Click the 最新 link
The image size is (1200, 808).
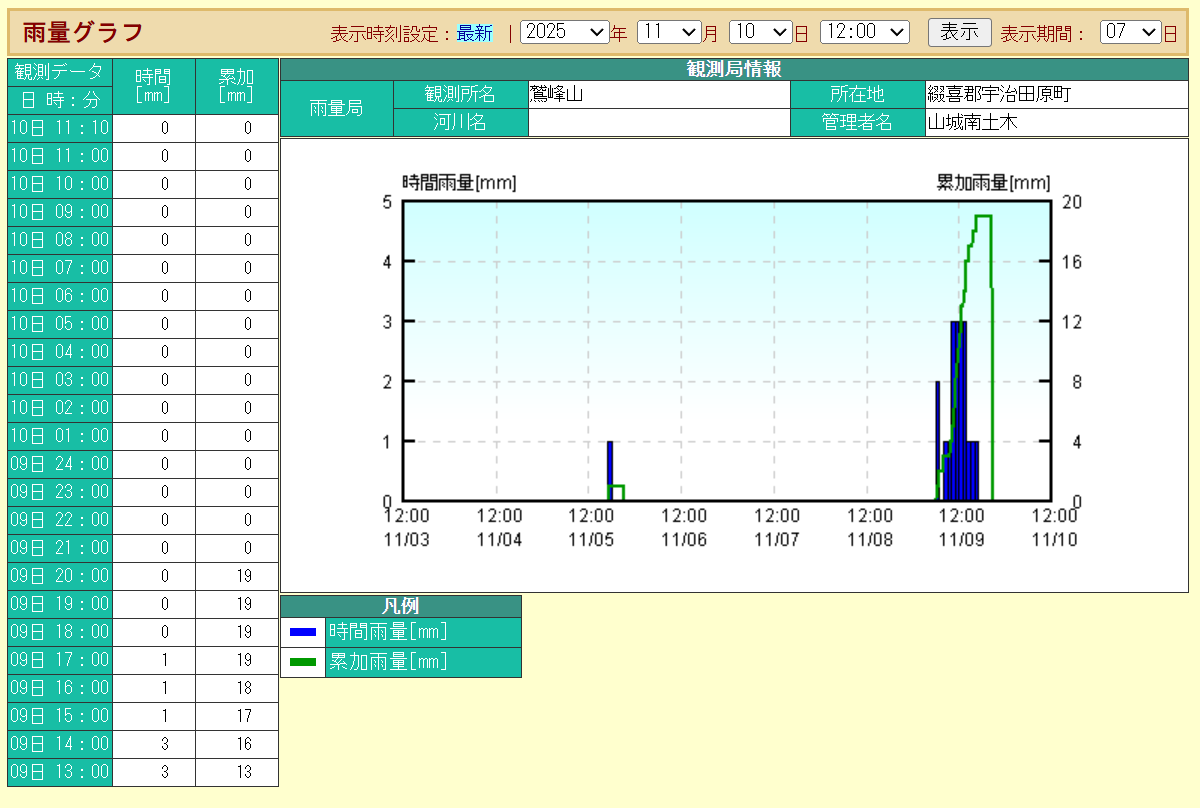tap(475, 33)
